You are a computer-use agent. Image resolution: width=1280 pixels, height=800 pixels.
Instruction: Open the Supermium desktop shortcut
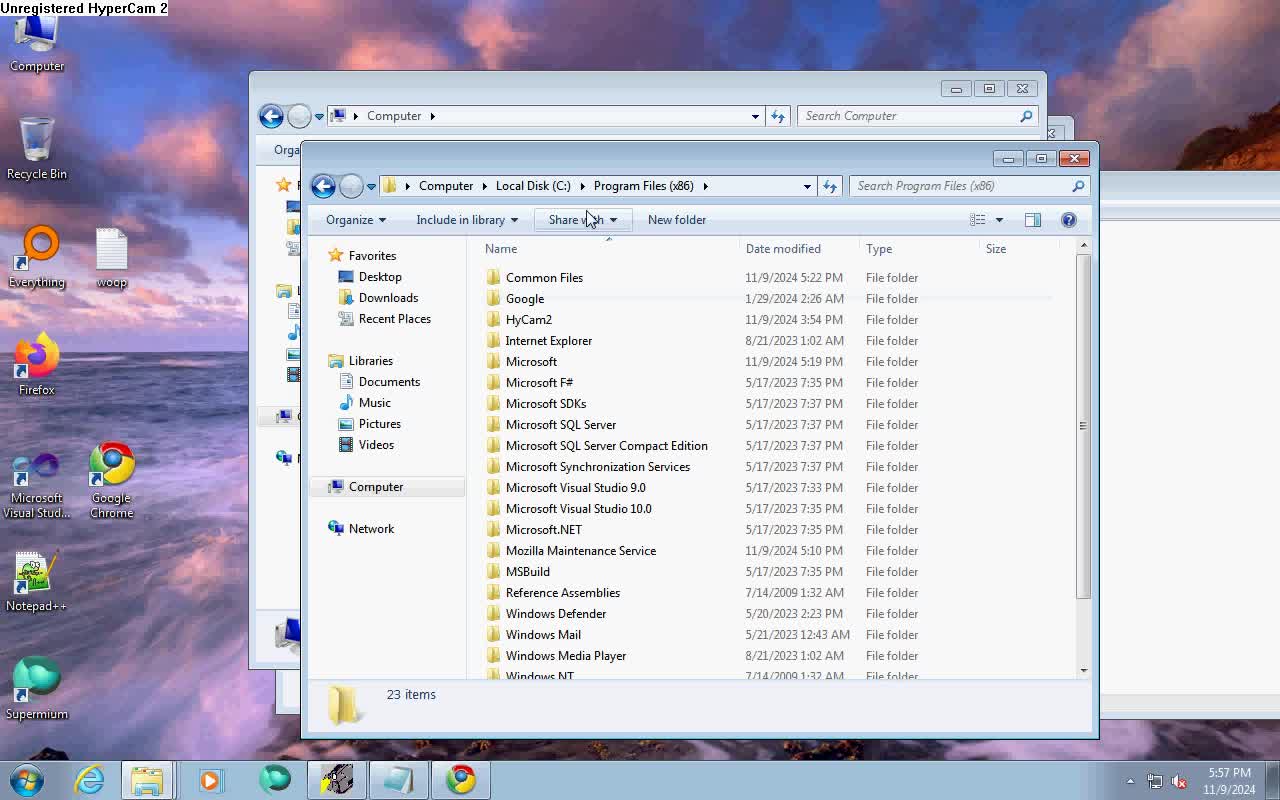tap(37, 688)
